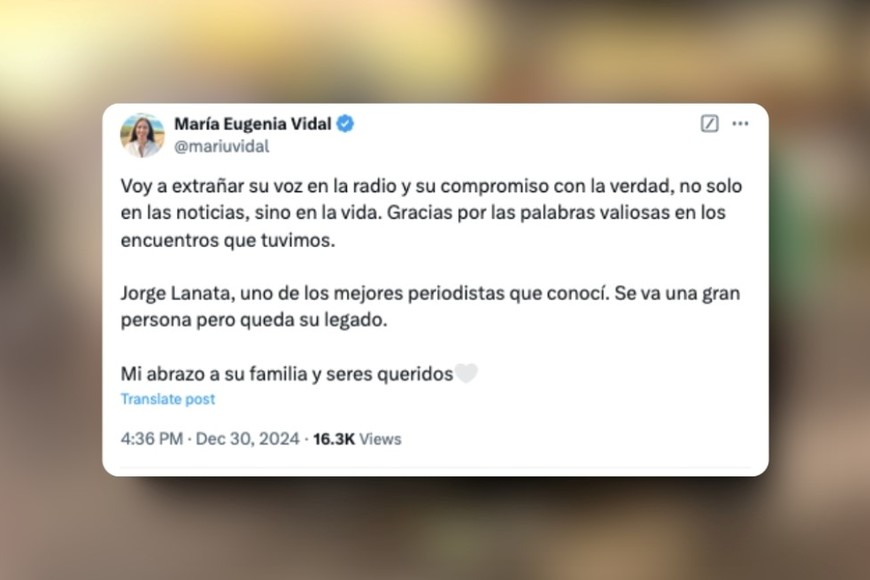Click the blurred background above the post card
Image resolution: width=870 pixels, height=580 pixels.
[x=435, y=50]
